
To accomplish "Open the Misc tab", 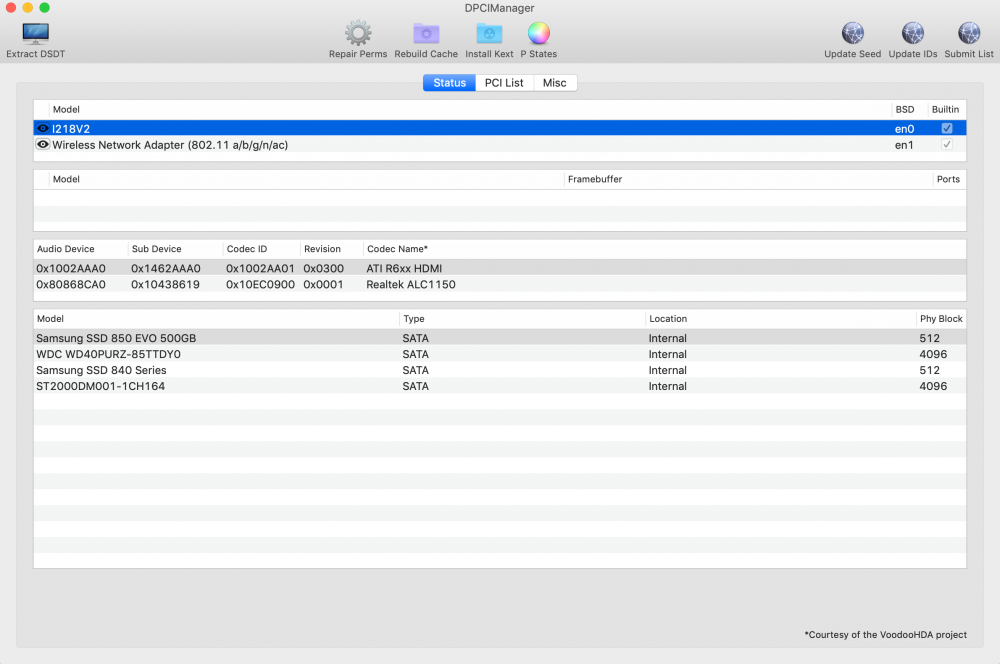I will pyautogui.click(x=554, y=83).
